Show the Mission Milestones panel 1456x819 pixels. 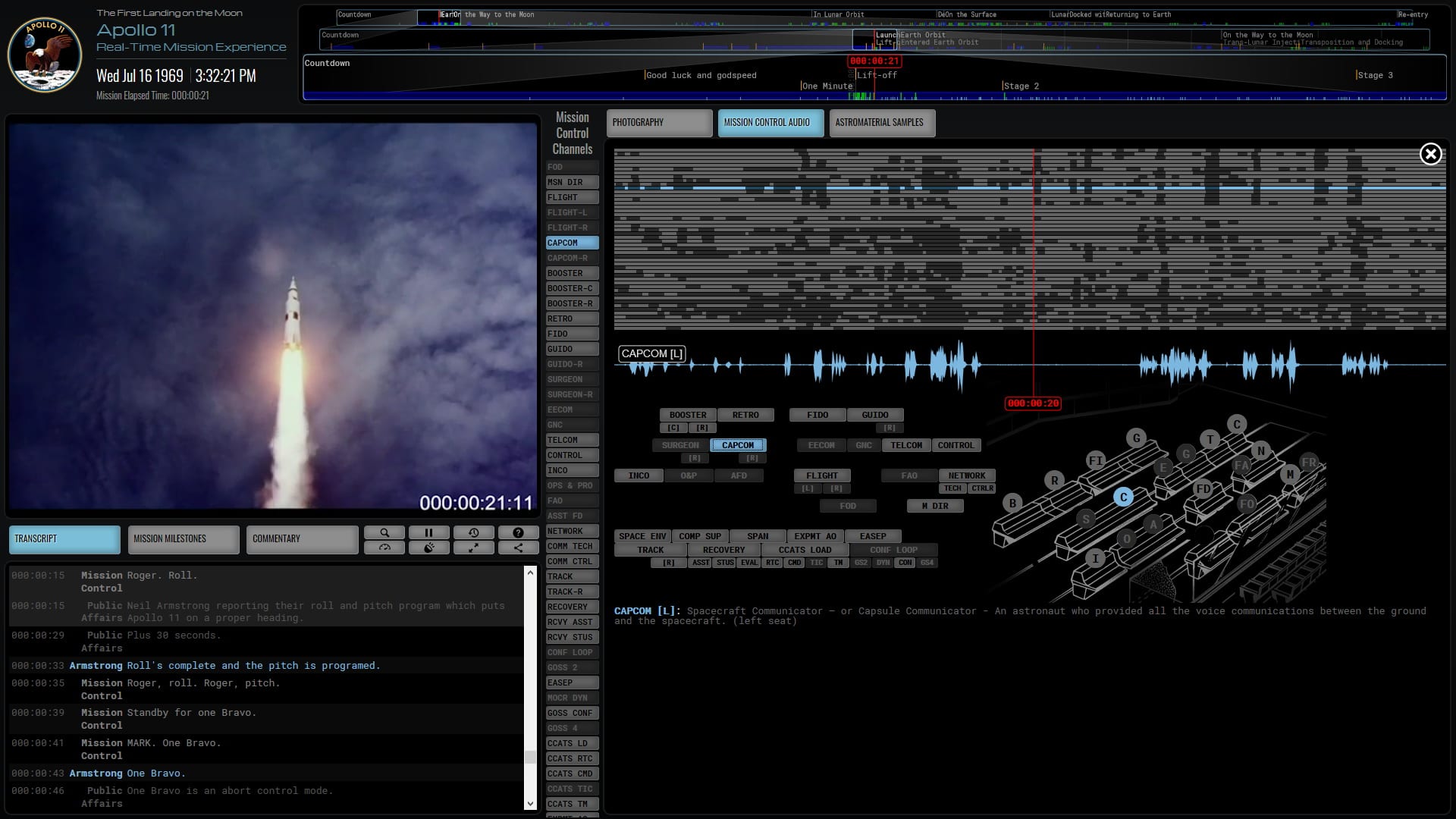183,539
